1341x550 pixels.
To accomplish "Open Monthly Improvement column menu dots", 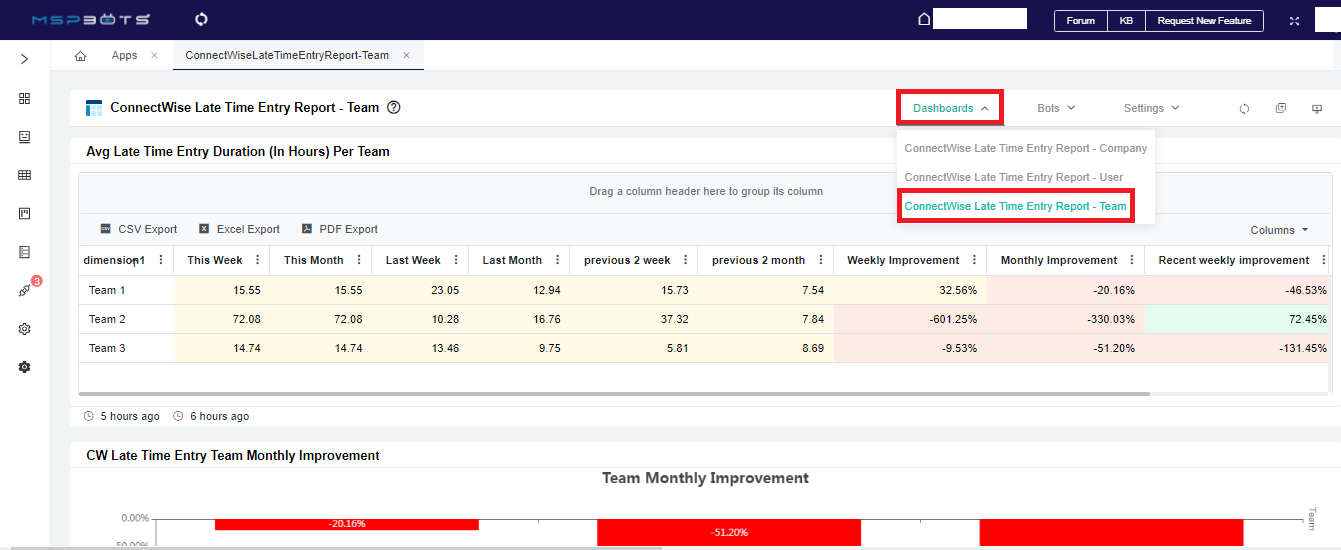I will tap(1132, 260).
